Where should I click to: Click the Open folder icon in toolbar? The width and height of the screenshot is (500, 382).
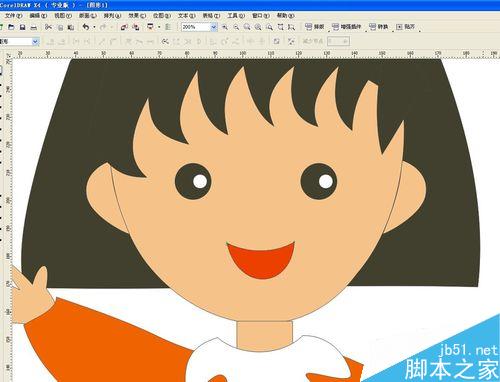tap(11, 27)
